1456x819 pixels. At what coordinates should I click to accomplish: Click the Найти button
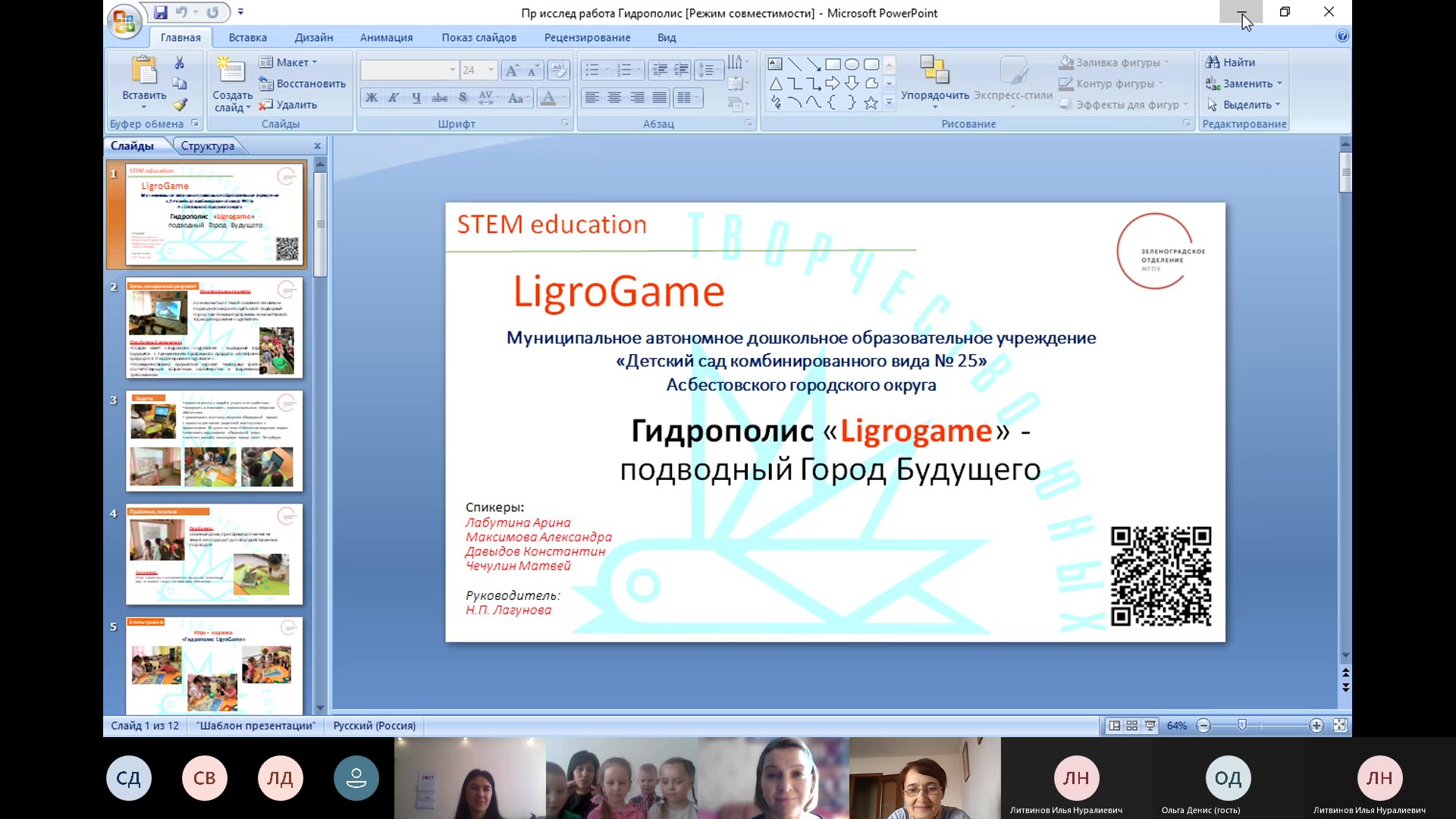point(1232,62)
